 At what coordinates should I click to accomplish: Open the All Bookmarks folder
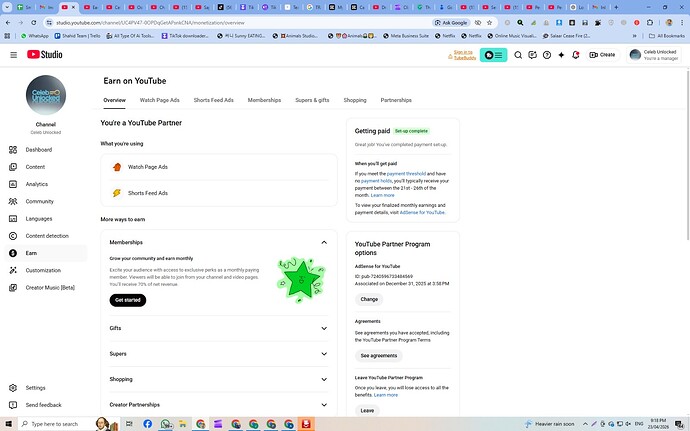coord(667,36)
